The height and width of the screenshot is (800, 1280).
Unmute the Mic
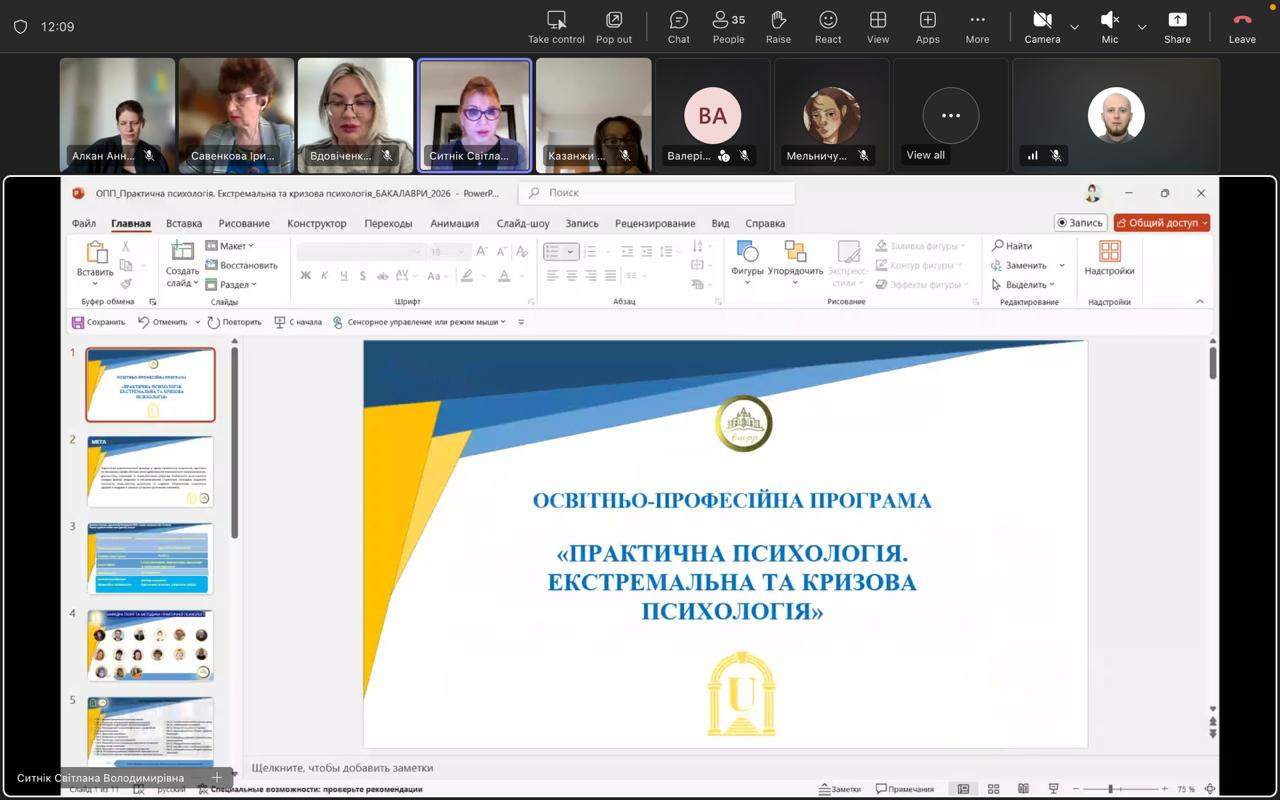pyautogui.click(x=1109, y=27)
